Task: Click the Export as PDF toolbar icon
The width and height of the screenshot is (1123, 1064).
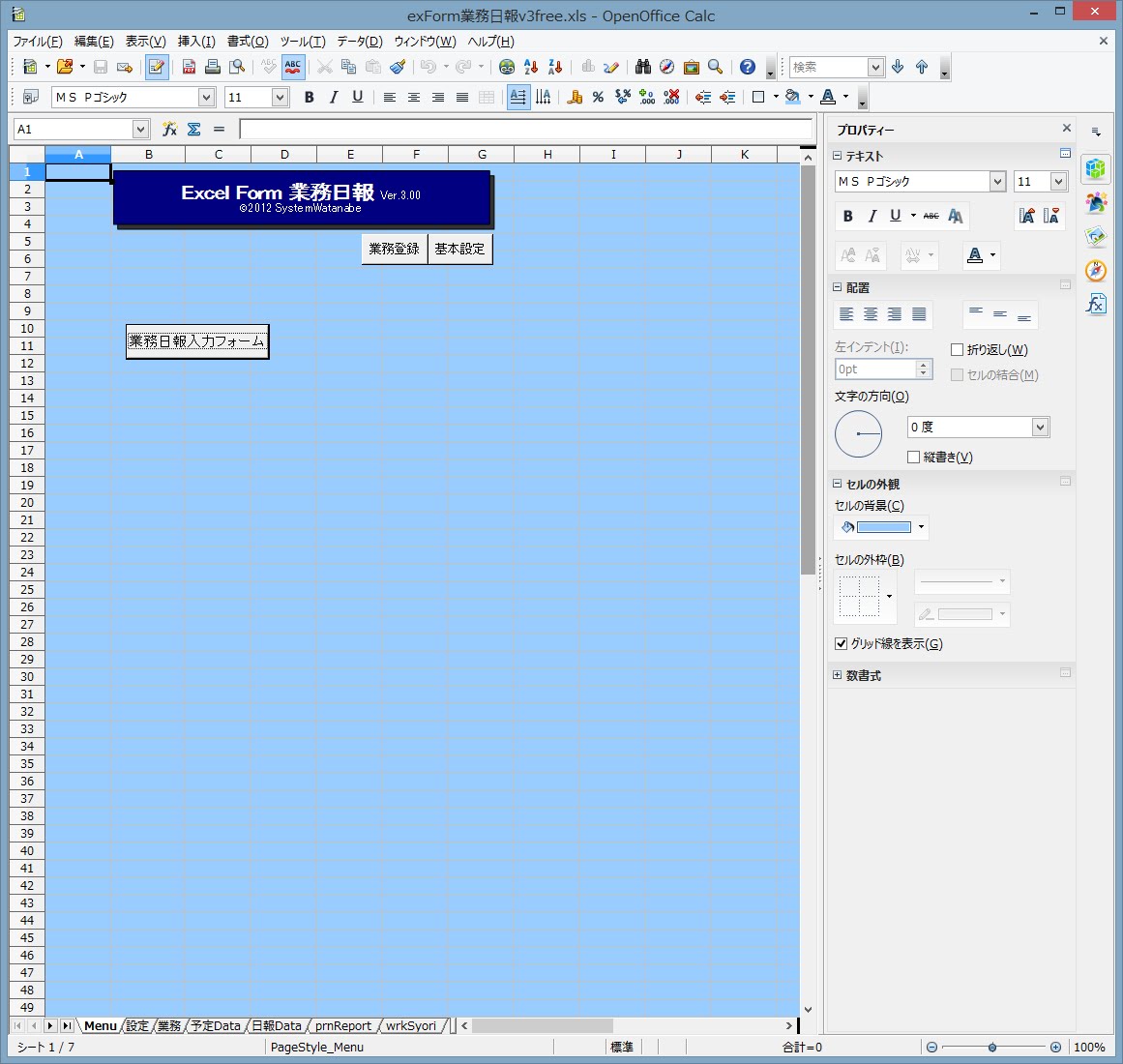Action: point(189,68)
